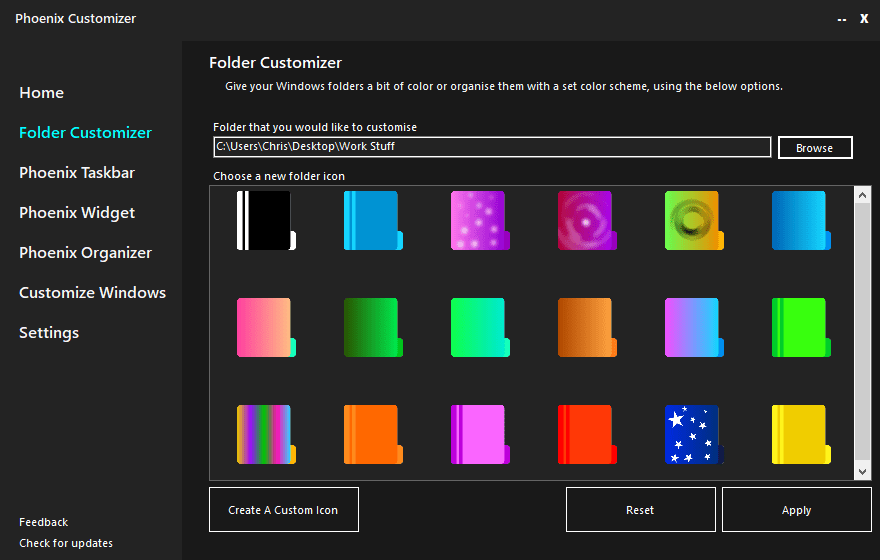This screenshot has width=880, height=560.
Task: Choose the brown-orange gradient folder icon
Action: 586,327
